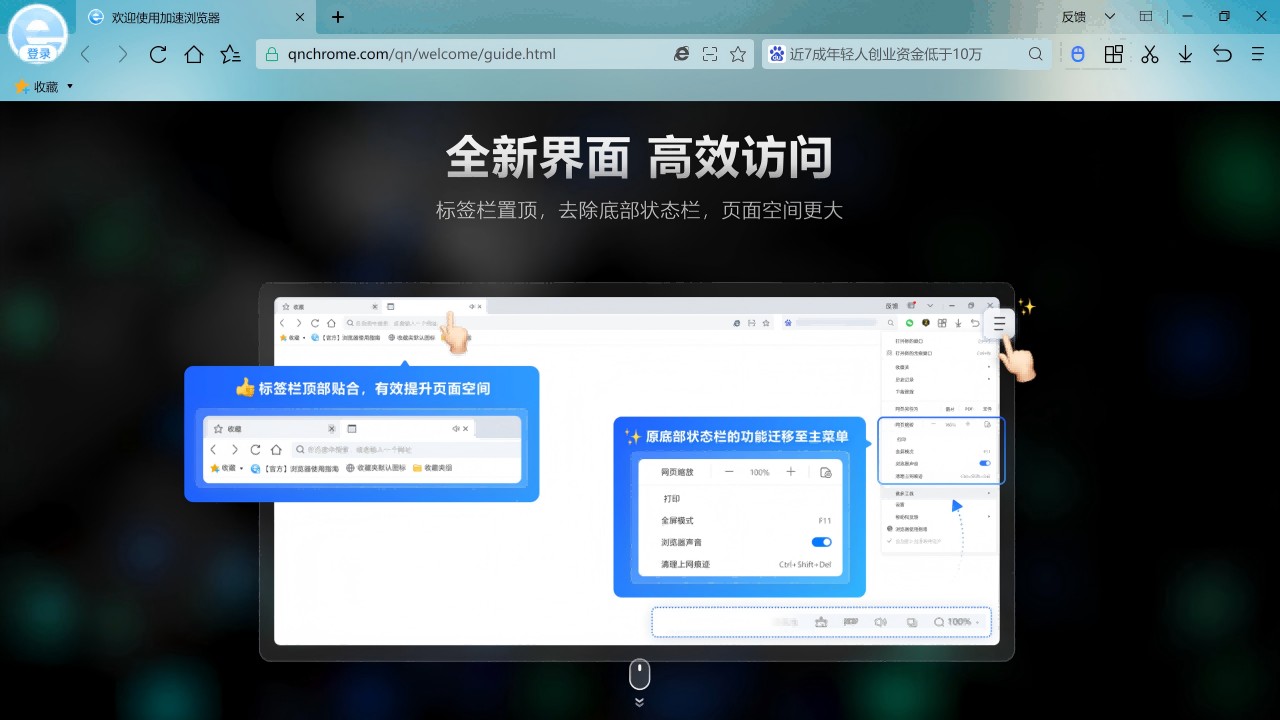Click the heading 全新界面 高效访问
Screen dimensions: 1280x720
(x=639, y=158)
